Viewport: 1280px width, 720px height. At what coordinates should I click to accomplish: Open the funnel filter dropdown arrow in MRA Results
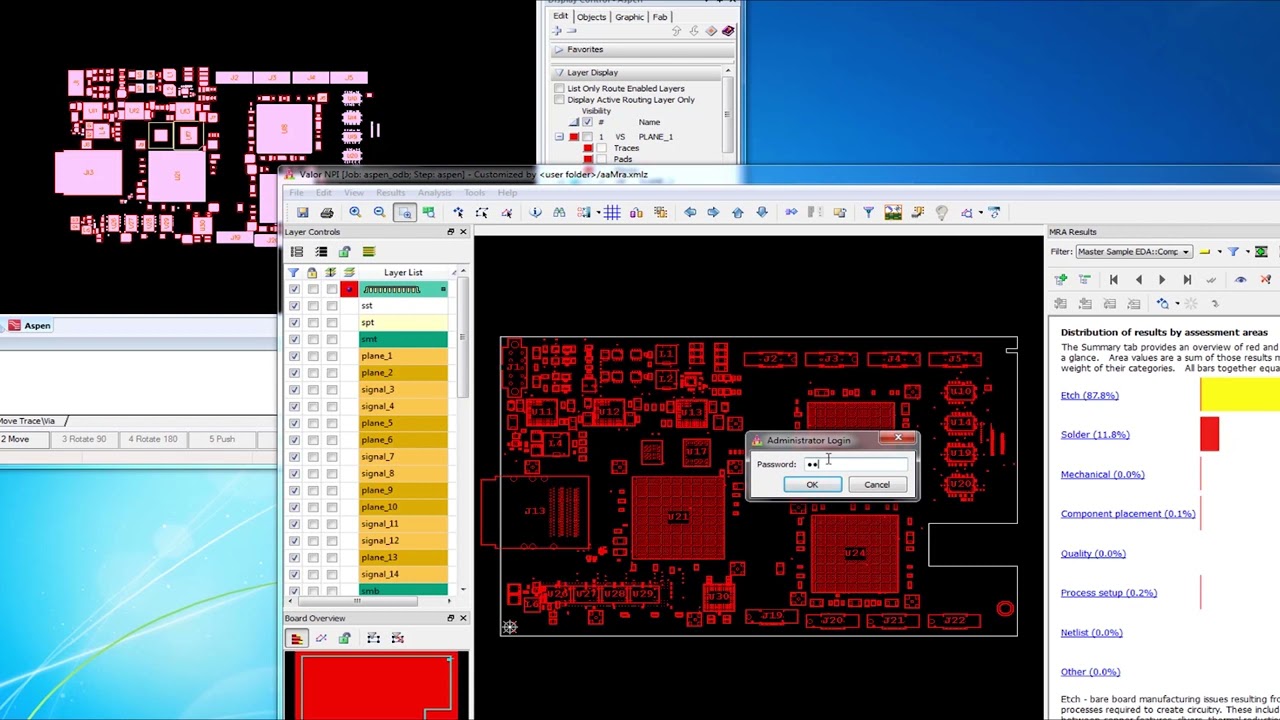(x=1246, y=252)
